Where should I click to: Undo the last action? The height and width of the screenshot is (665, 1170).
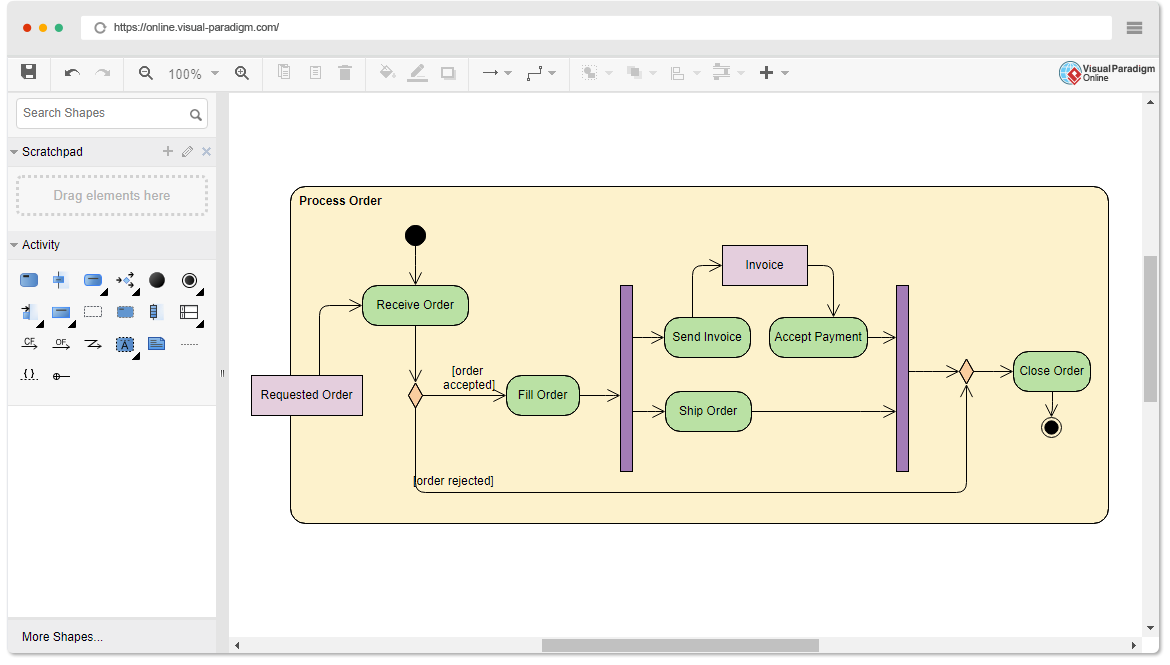[x=72, y=72]
